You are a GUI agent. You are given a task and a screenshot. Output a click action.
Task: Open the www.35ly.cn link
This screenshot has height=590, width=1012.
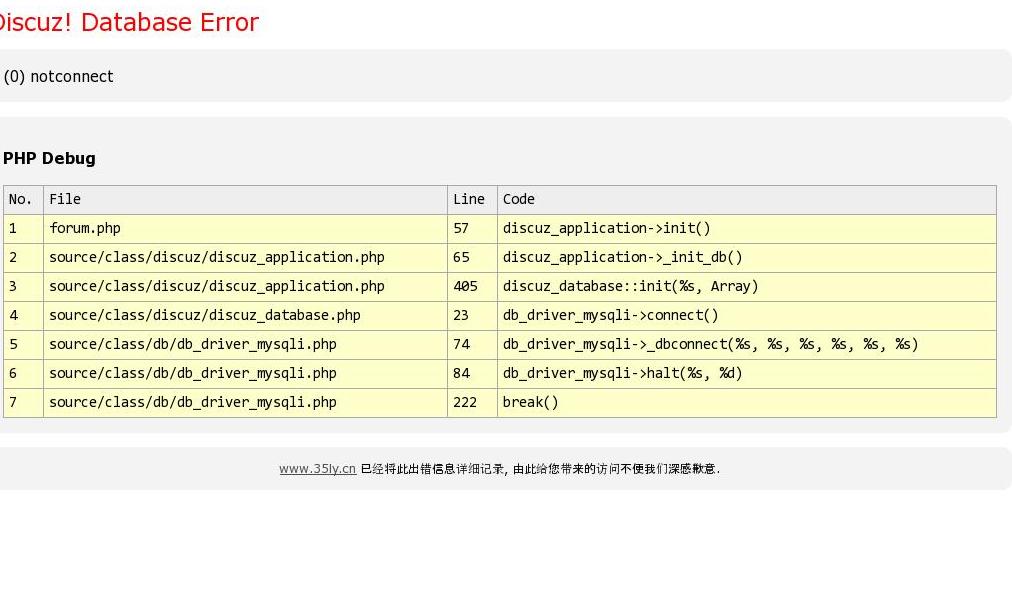[x=318, y=469]
